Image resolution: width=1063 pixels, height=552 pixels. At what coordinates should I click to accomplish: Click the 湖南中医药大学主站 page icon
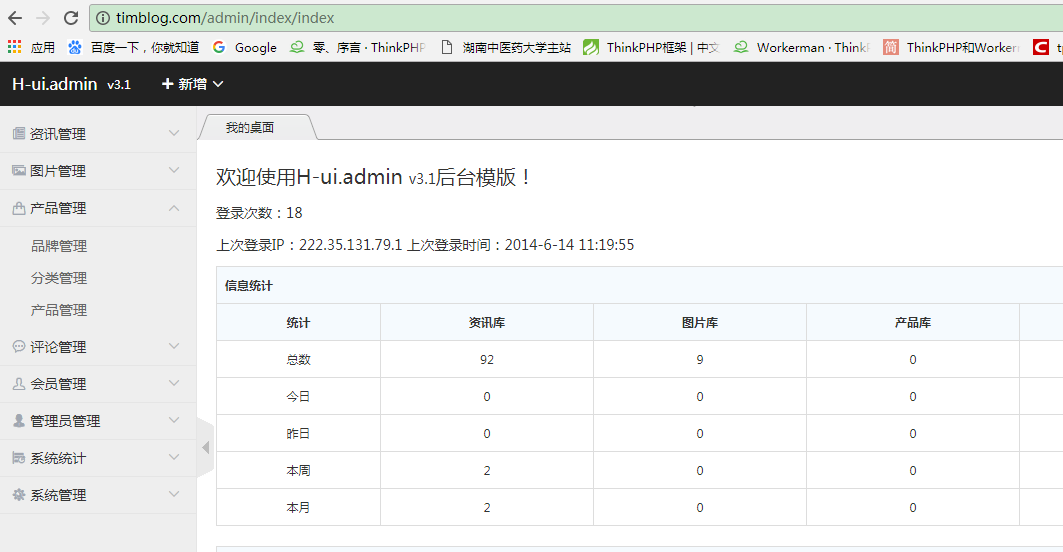click(x=447, y=47)
